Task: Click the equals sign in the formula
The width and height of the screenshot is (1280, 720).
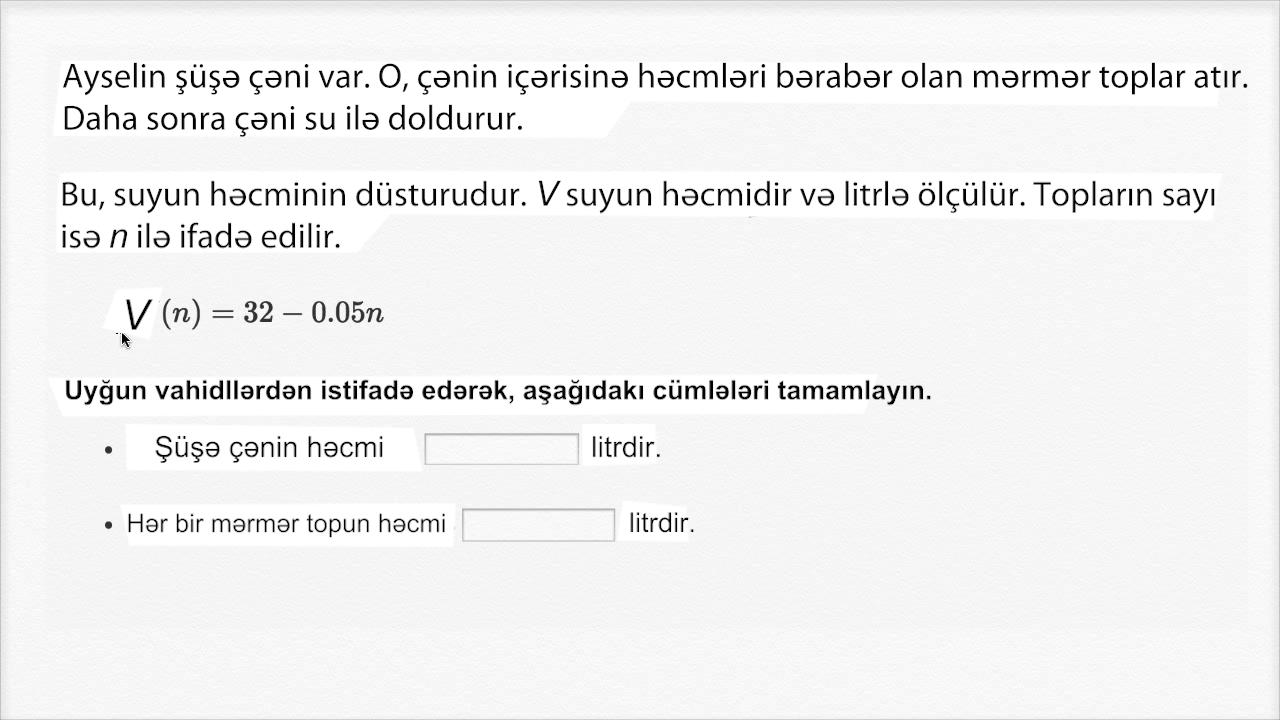Action: tap(223, 314)
